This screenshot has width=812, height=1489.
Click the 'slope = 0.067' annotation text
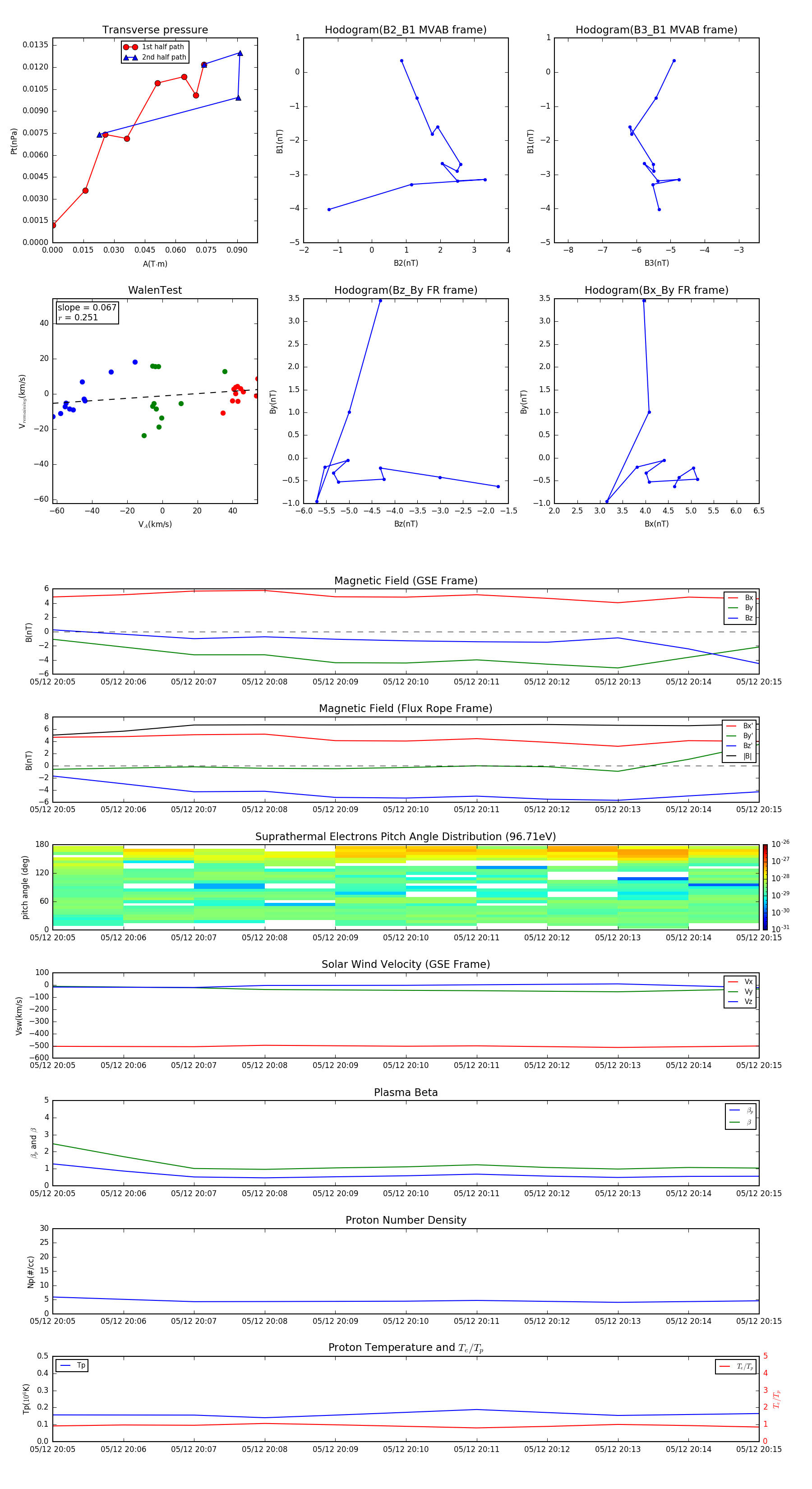point(87,308)
